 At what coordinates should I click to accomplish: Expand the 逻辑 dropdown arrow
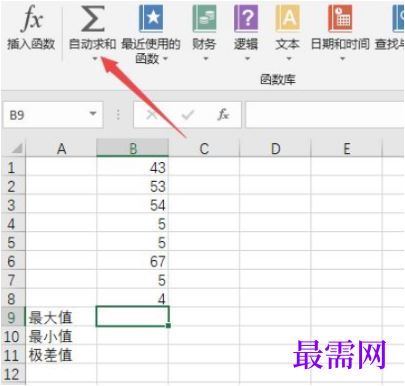coord(247,59)
